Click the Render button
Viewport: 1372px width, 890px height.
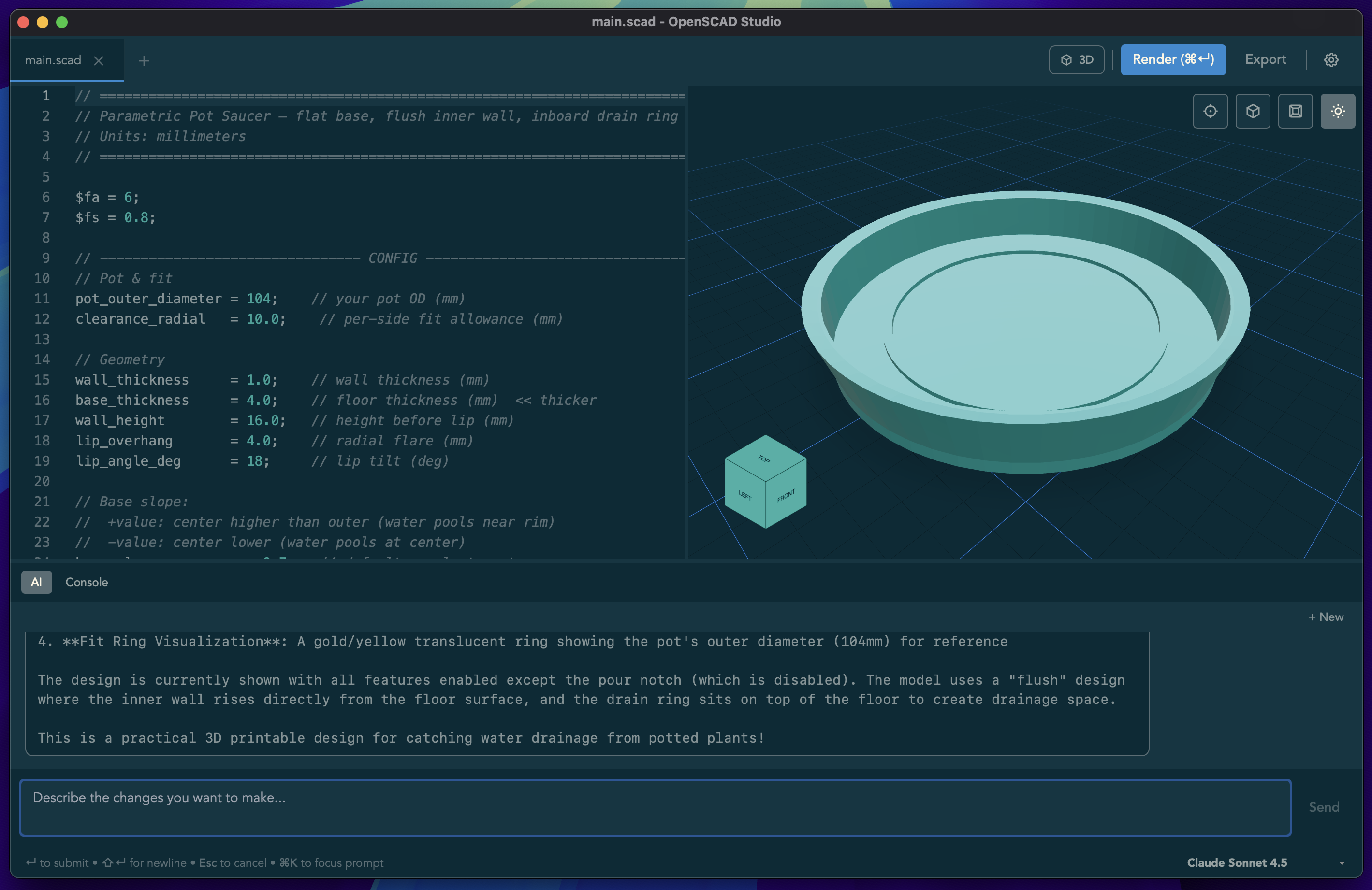(1173, 59)
